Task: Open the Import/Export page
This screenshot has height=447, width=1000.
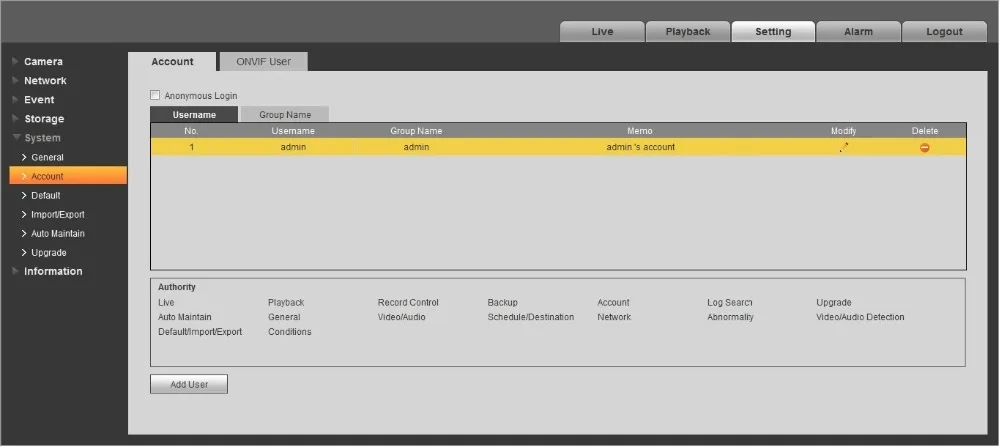Action: click(x=57, y=214)
